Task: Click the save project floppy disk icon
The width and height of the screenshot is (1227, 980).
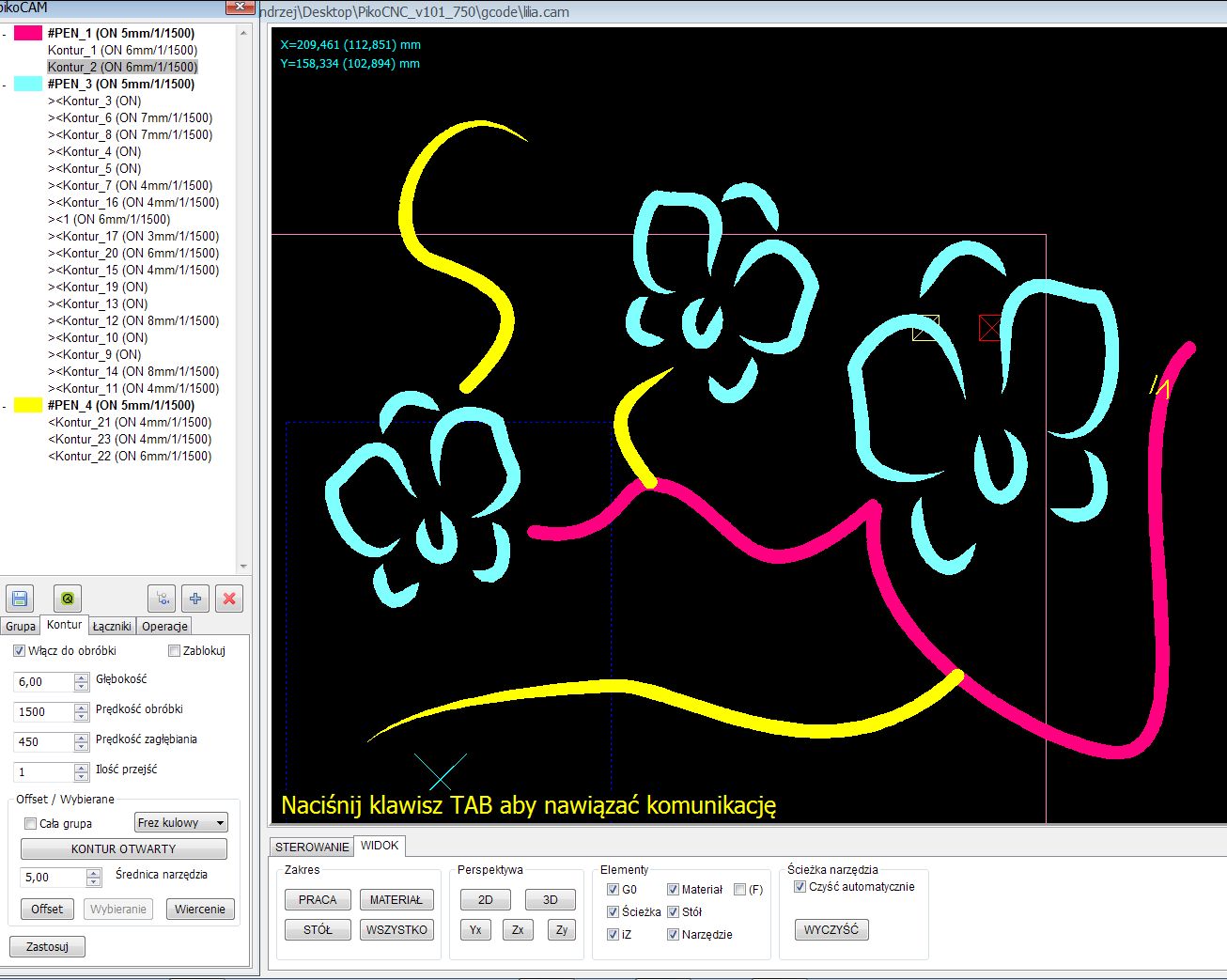Action: coord(20,599)
